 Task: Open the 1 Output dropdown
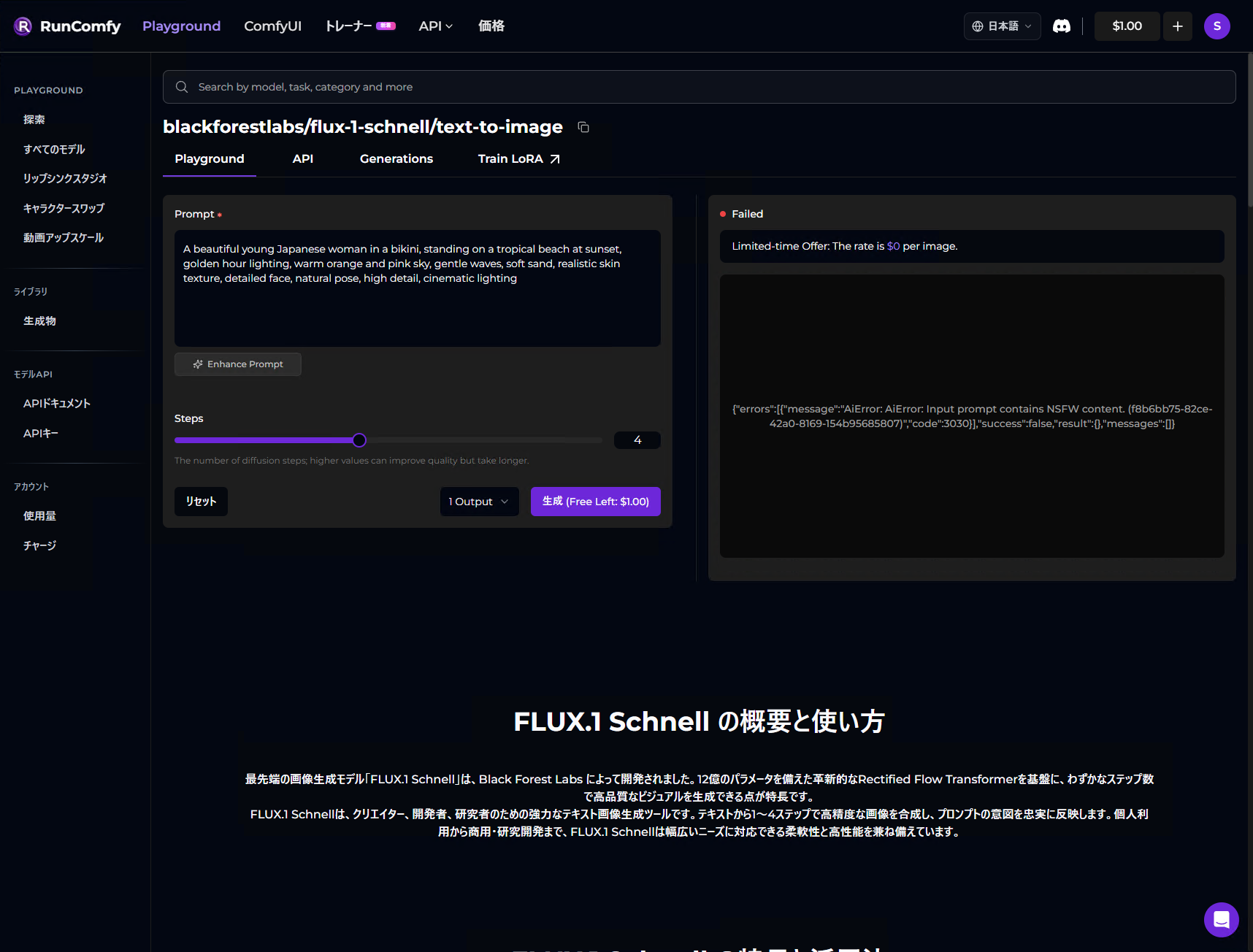(479, 502)
